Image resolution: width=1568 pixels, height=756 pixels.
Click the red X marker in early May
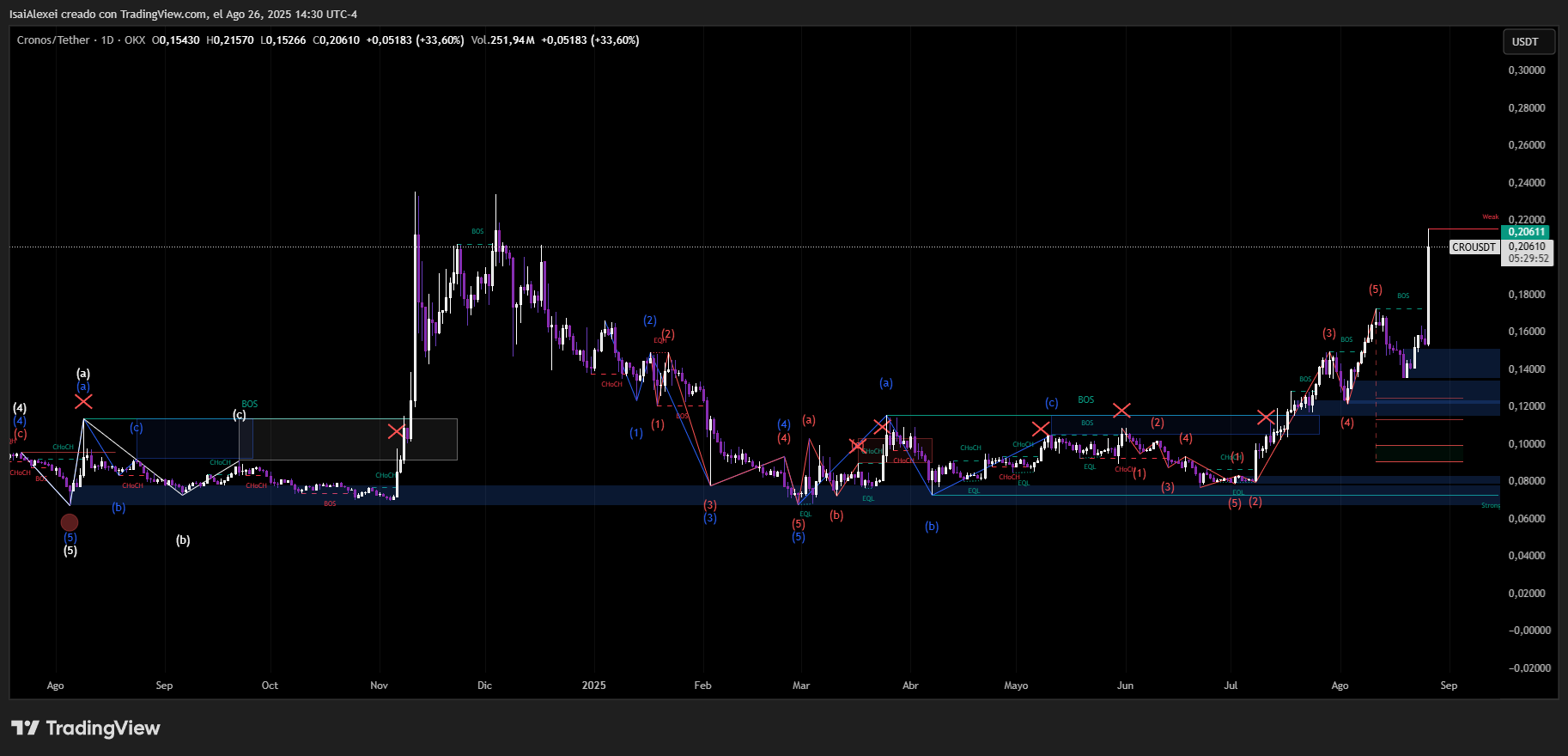click(1041, 428)
